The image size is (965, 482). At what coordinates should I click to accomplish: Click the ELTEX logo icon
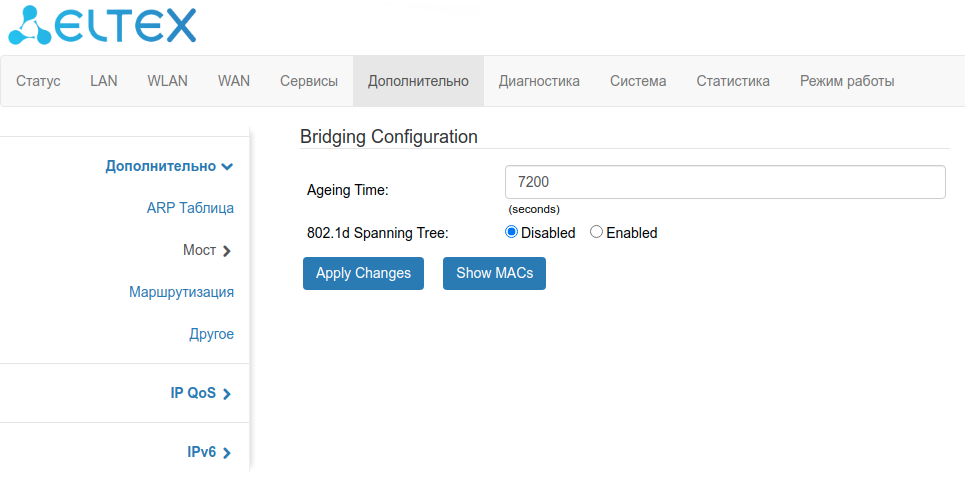(30, 25)
